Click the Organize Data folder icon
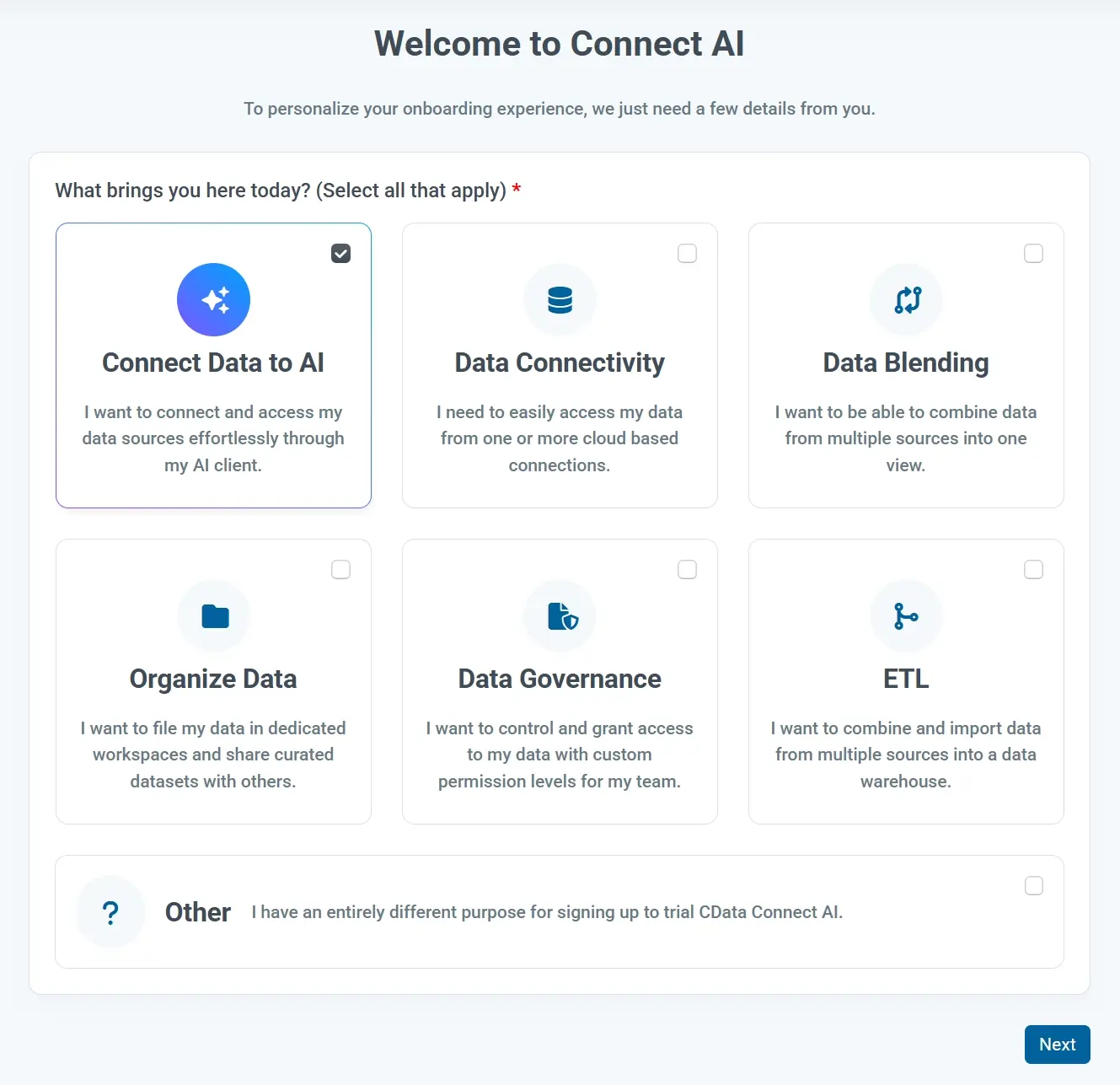This screenshot has height=1085, width=1120. [x=214, y=616]
